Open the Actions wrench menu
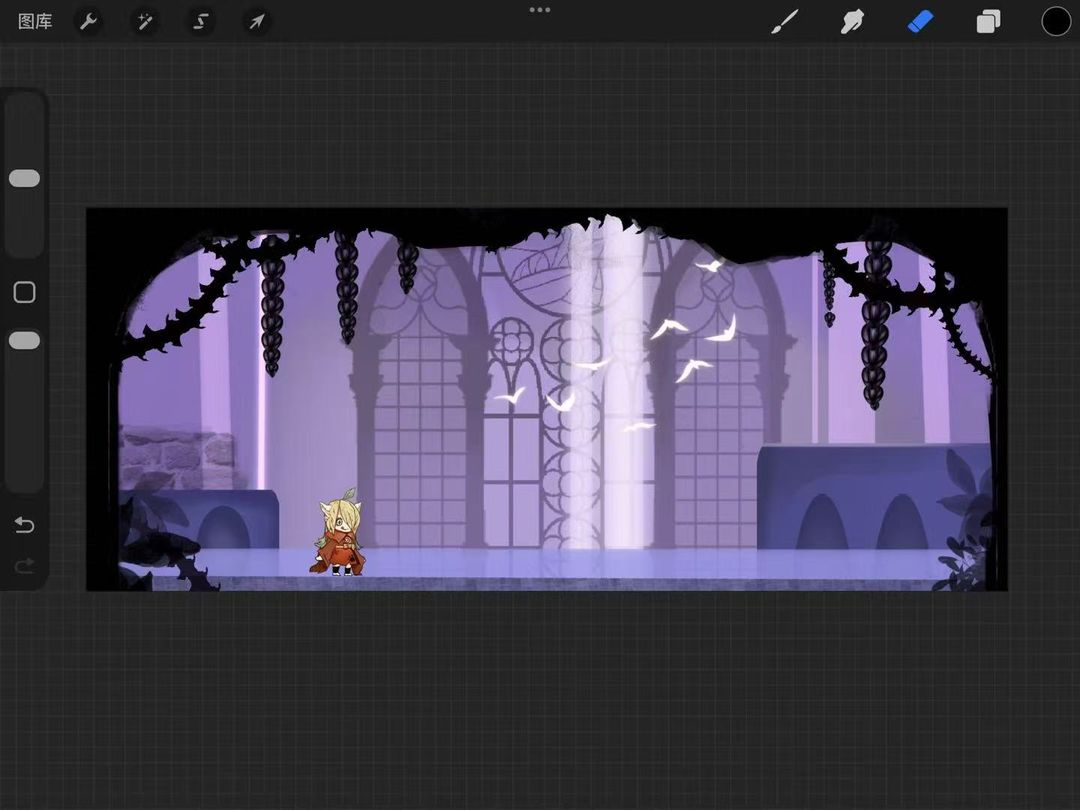The image size is (1080, 810). pyautogui.click(x=89, y=21)
